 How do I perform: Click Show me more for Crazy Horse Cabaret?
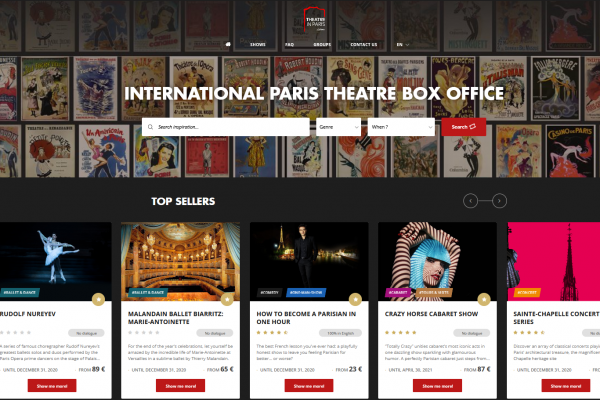click(x=437, y=385)
